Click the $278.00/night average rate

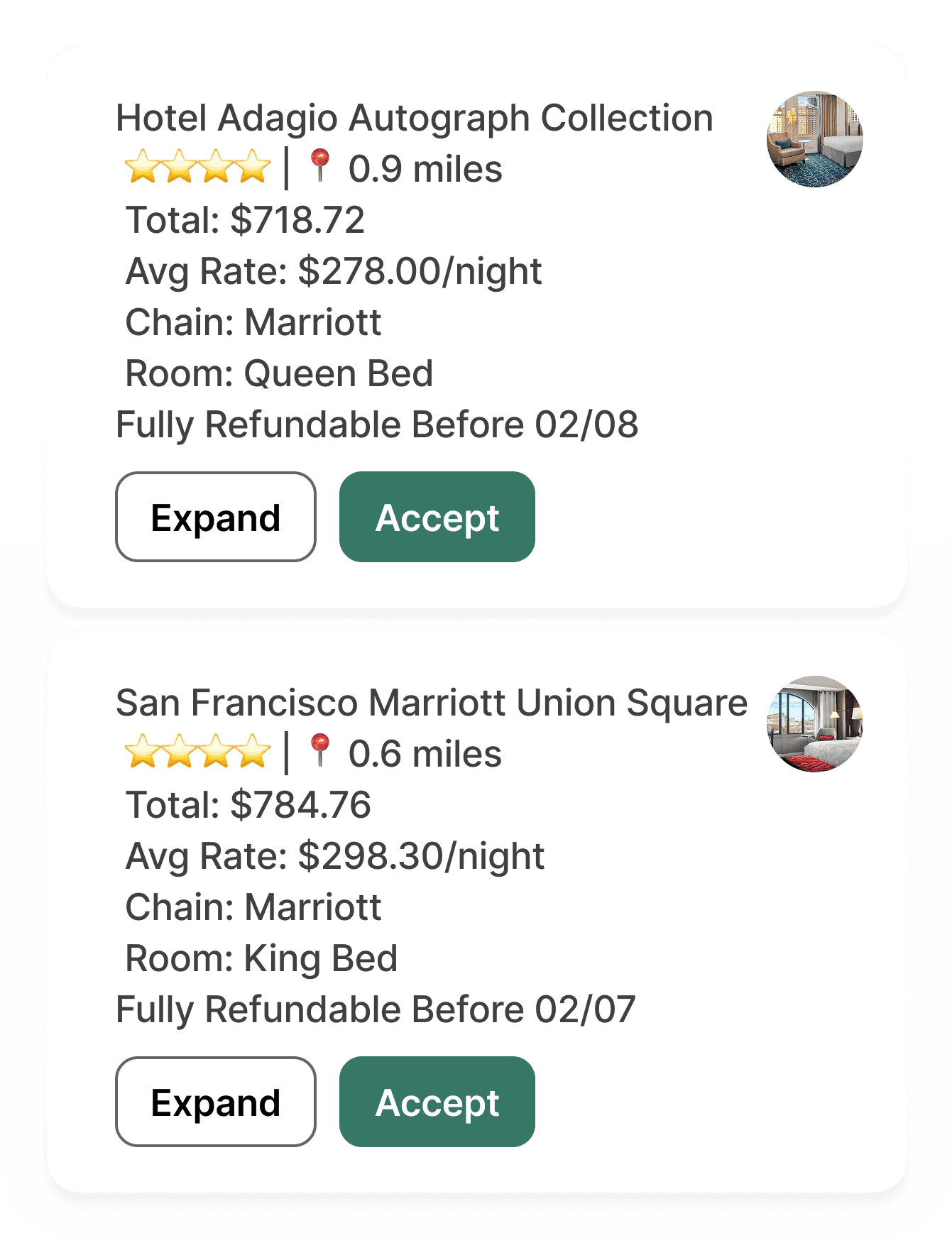point(420,271)
